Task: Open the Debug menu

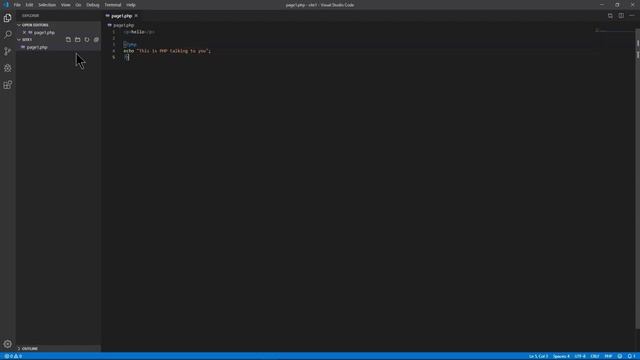Action: pos(93,5)
